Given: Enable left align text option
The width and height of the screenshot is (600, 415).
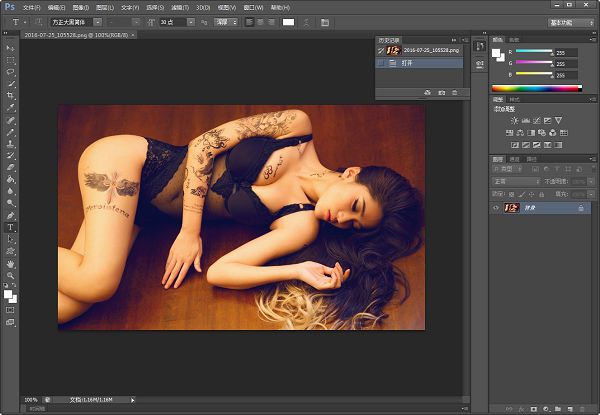Looking at the screenshot, I should tap(249, 22).
